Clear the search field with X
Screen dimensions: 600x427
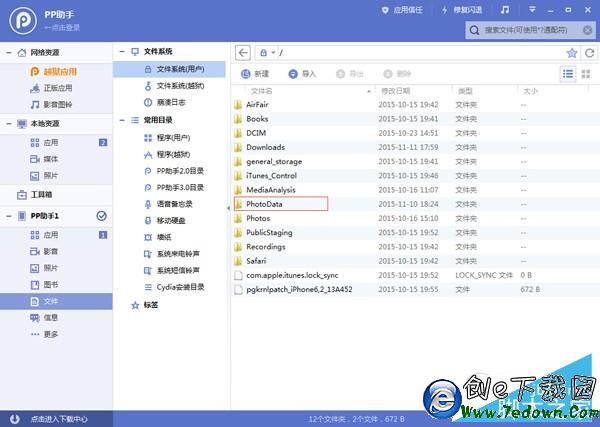coord(587,30)
